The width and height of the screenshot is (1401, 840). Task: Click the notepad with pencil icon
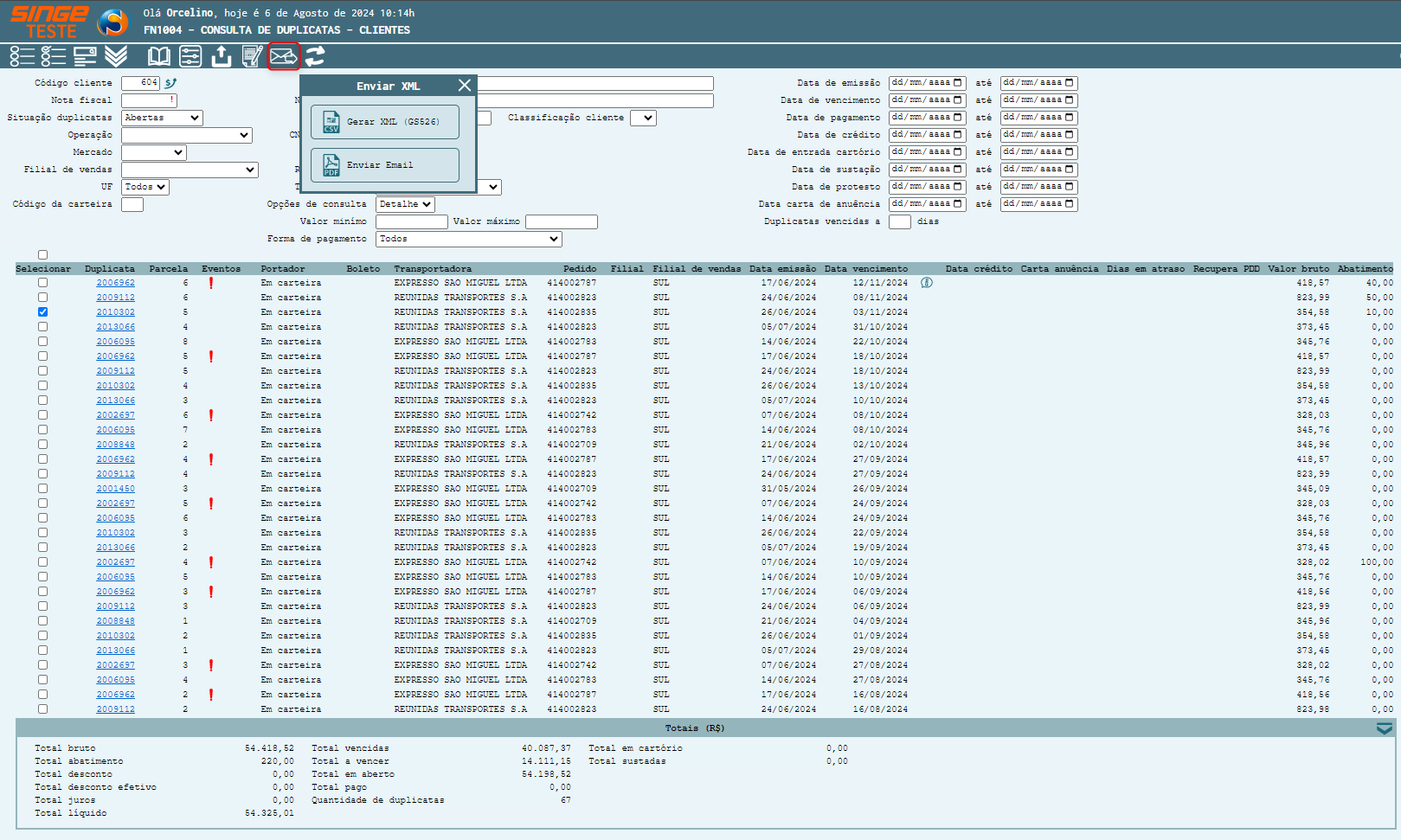pos(252,56)
